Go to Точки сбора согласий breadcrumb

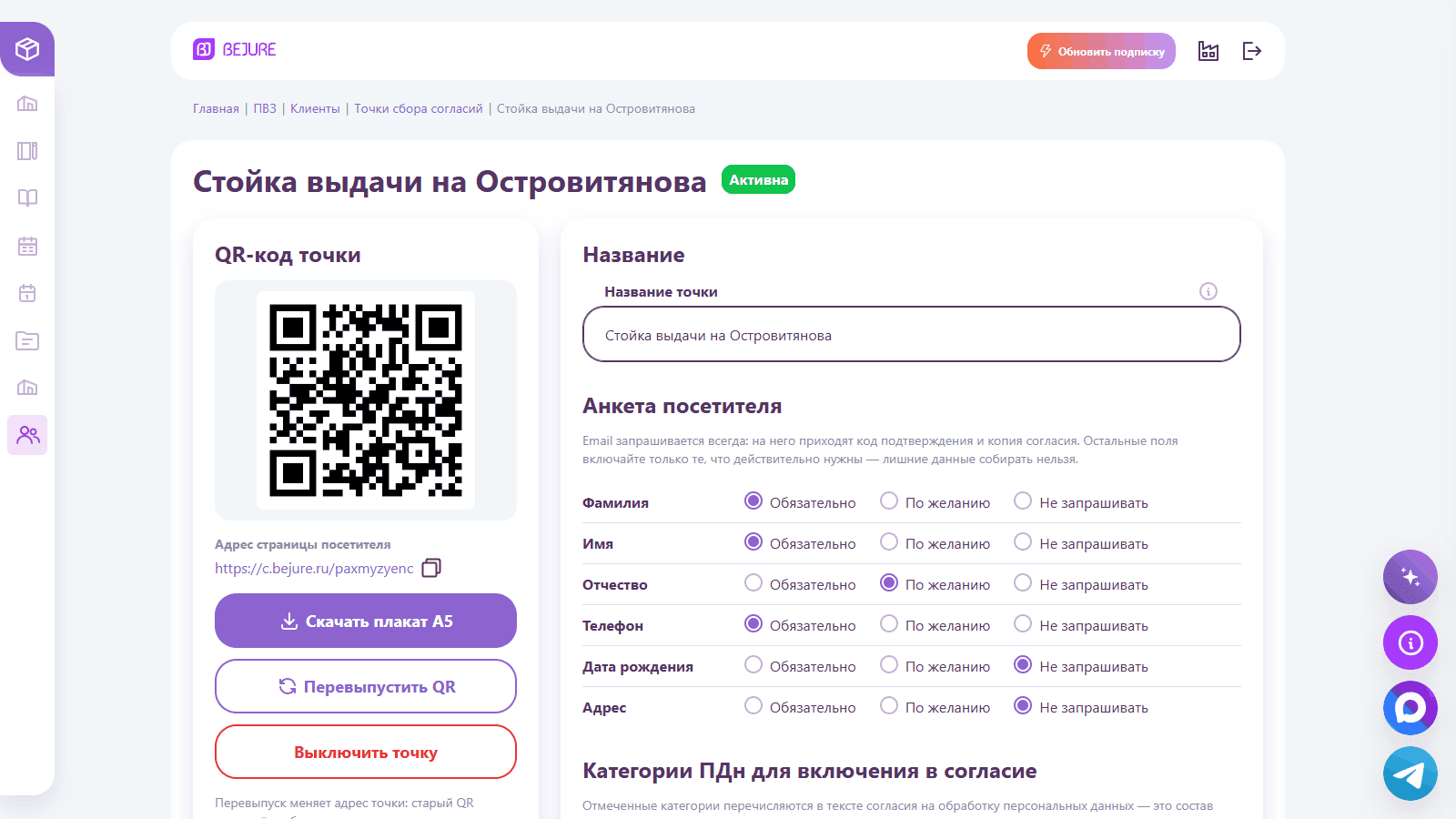[419, 108]
